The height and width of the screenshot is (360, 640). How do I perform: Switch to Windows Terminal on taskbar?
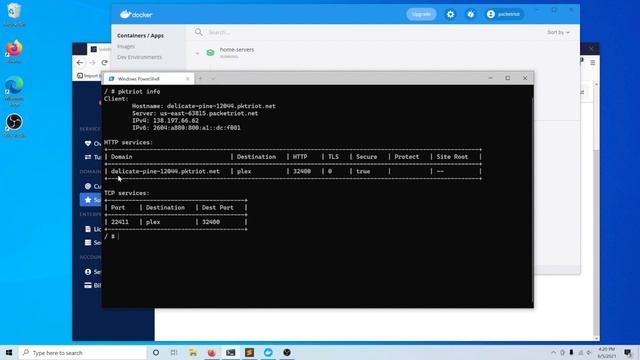(x=231, y=353)
